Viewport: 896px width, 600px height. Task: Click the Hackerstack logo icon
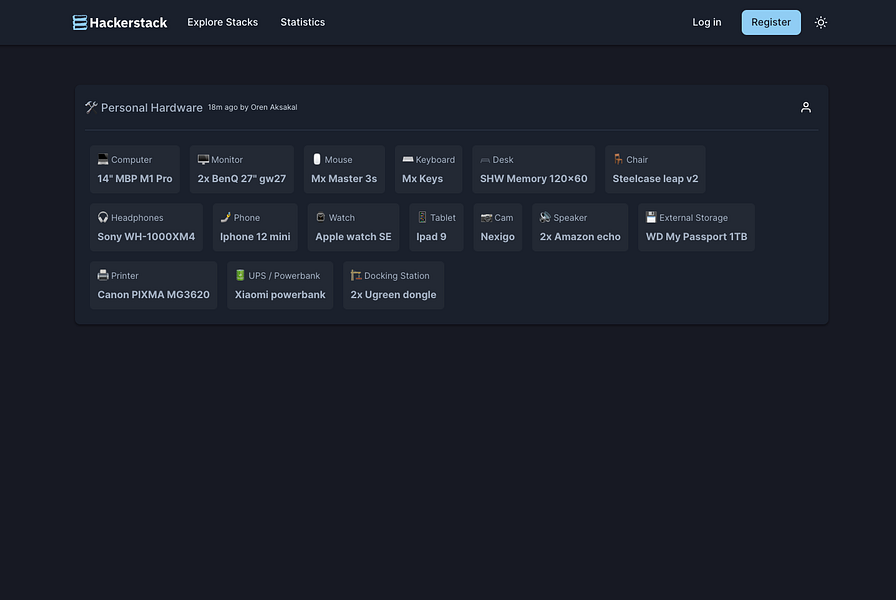coord(78,21)
